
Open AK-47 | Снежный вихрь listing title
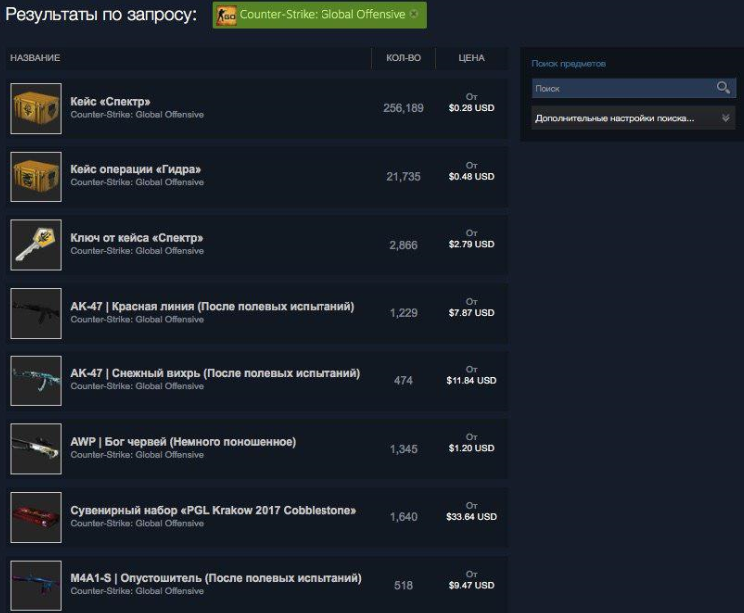(x=215, y=373)
